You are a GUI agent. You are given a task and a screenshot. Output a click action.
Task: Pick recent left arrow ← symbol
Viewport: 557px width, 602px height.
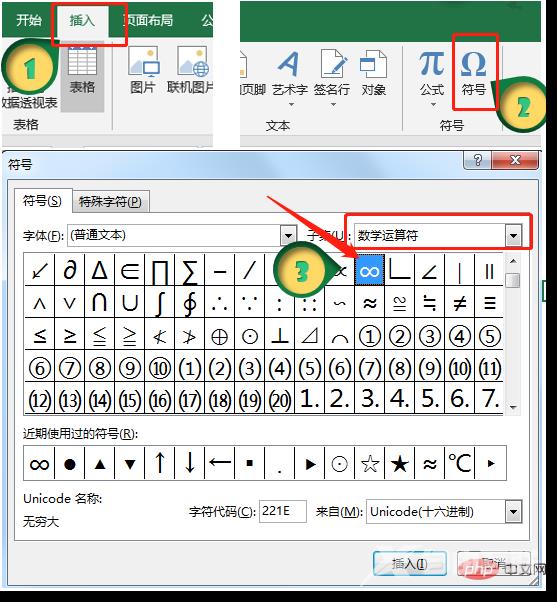click(x=220, y=464)
